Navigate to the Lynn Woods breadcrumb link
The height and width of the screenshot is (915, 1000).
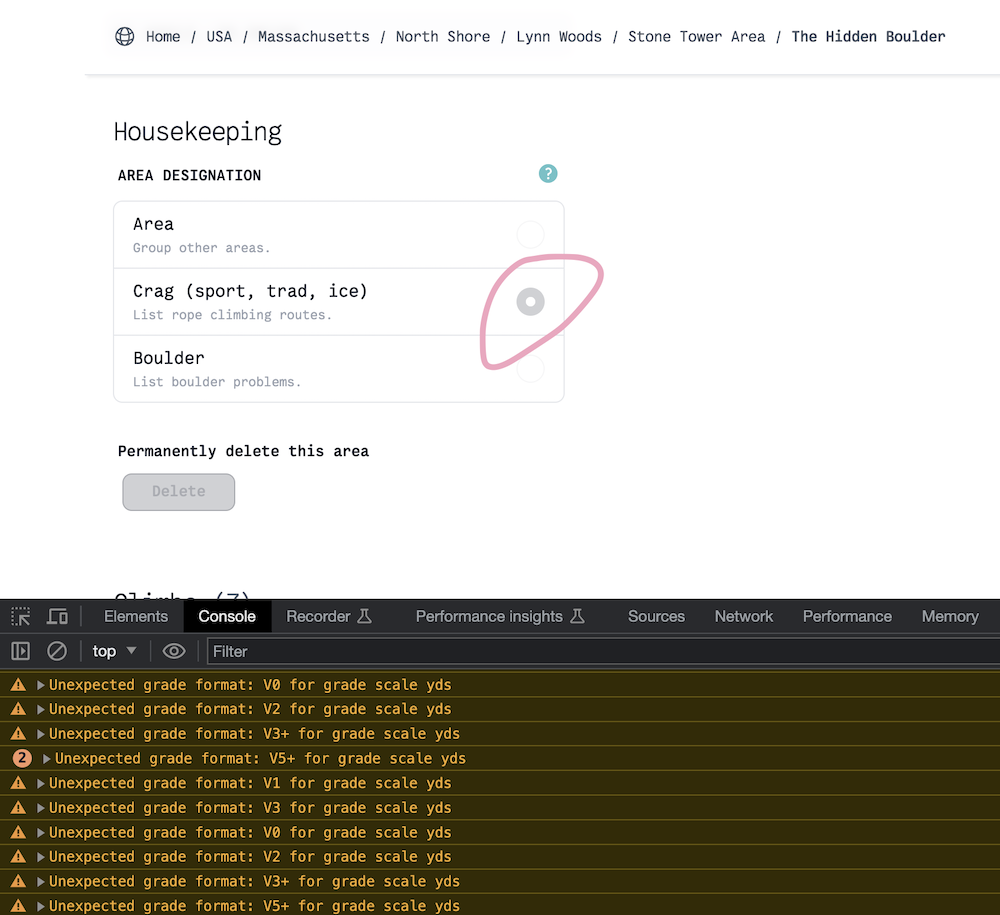click(559, 36)
